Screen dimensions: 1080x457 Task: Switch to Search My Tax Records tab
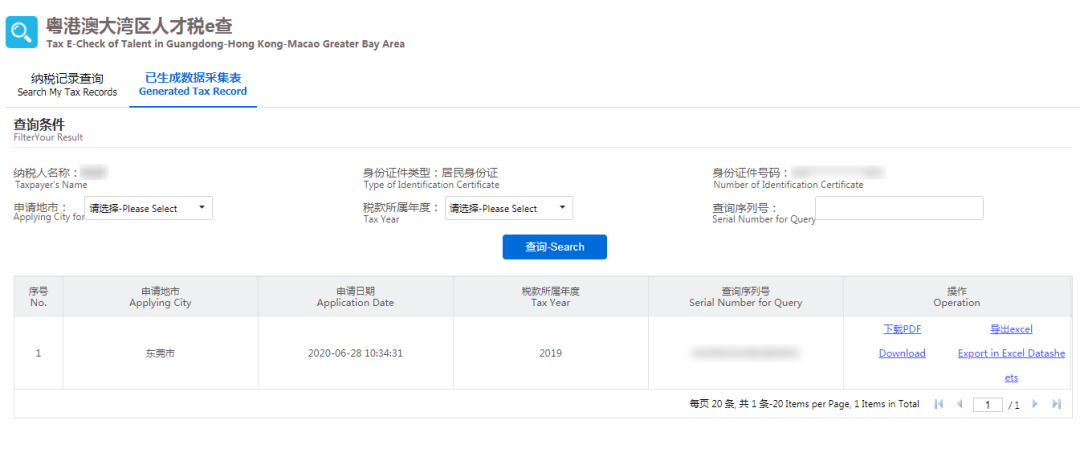[67, 85]
